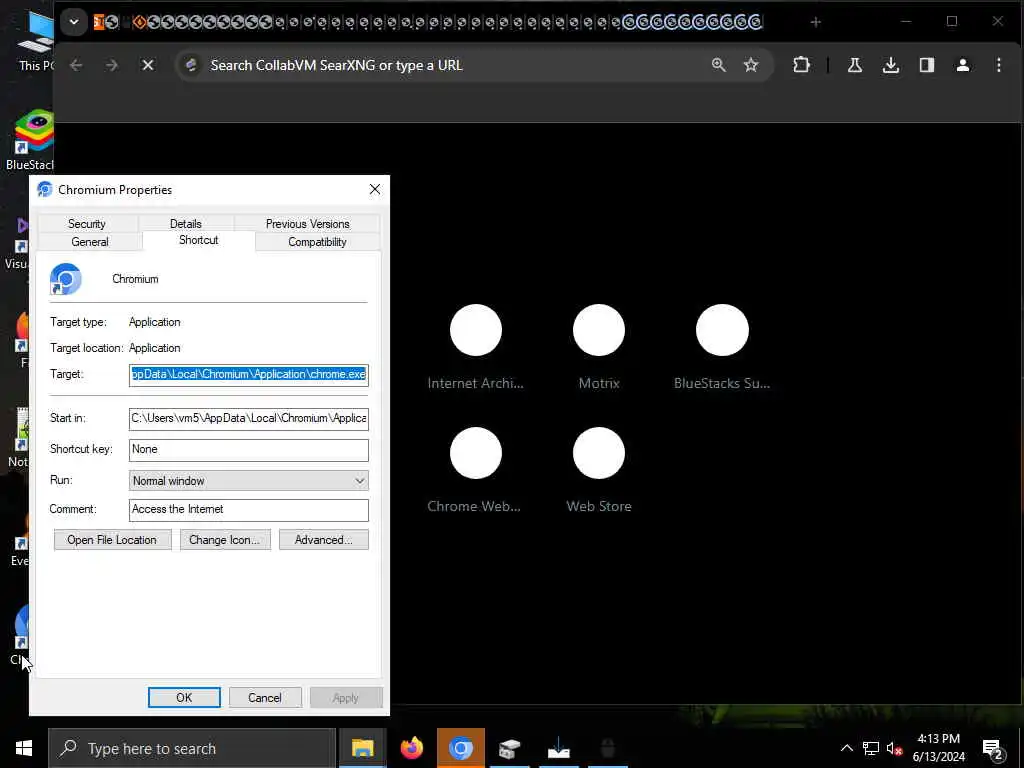The image size is (1024, 768).
Task: Select the BlueStacks desktop icon
Action: click(33, 140)
